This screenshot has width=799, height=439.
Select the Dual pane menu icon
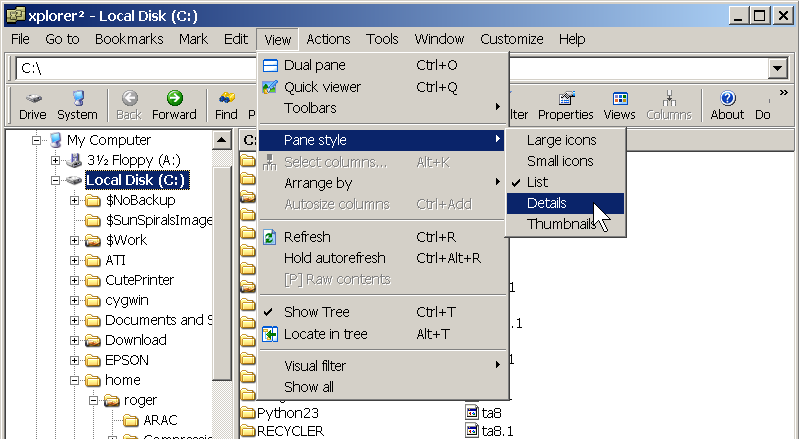coord(269,65)
